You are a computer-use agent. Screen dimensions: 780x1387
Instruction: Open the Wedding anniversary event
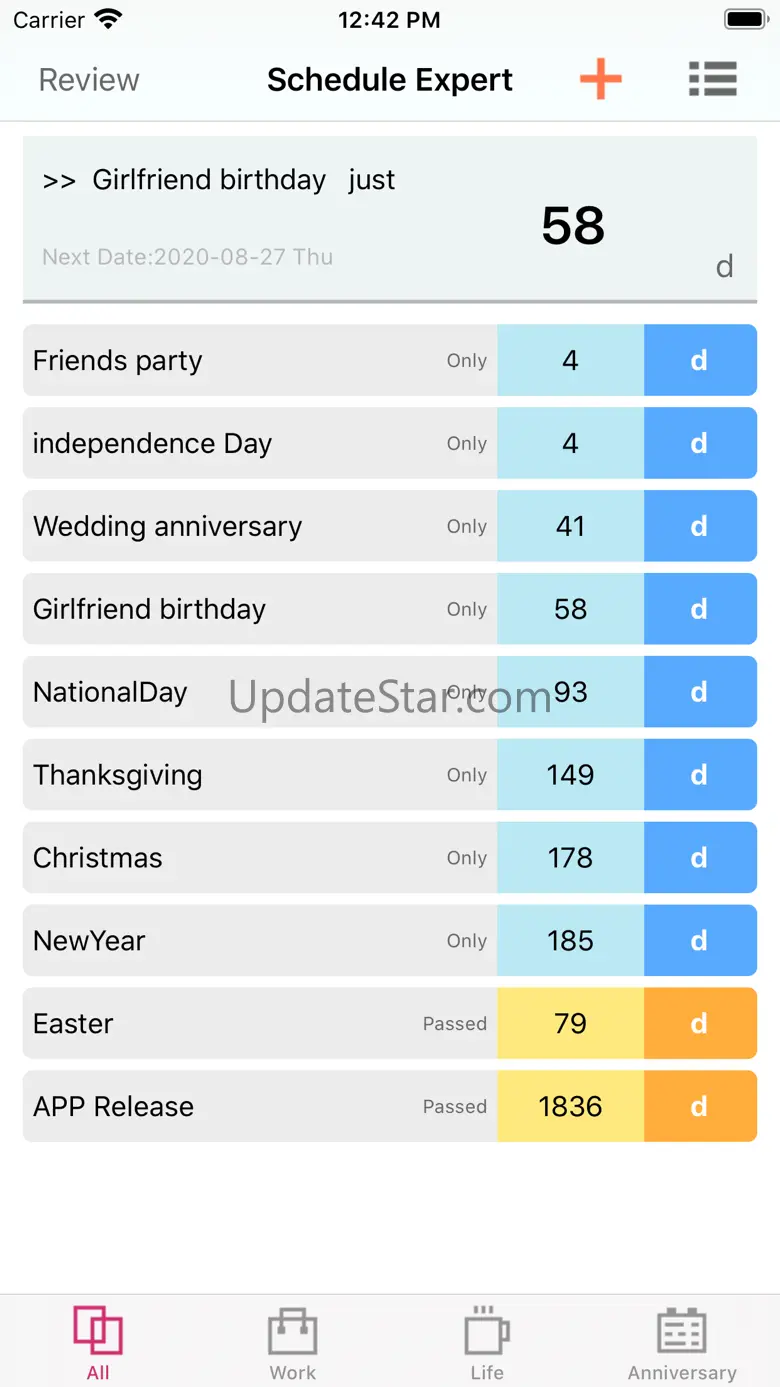[x=168, y=526]
